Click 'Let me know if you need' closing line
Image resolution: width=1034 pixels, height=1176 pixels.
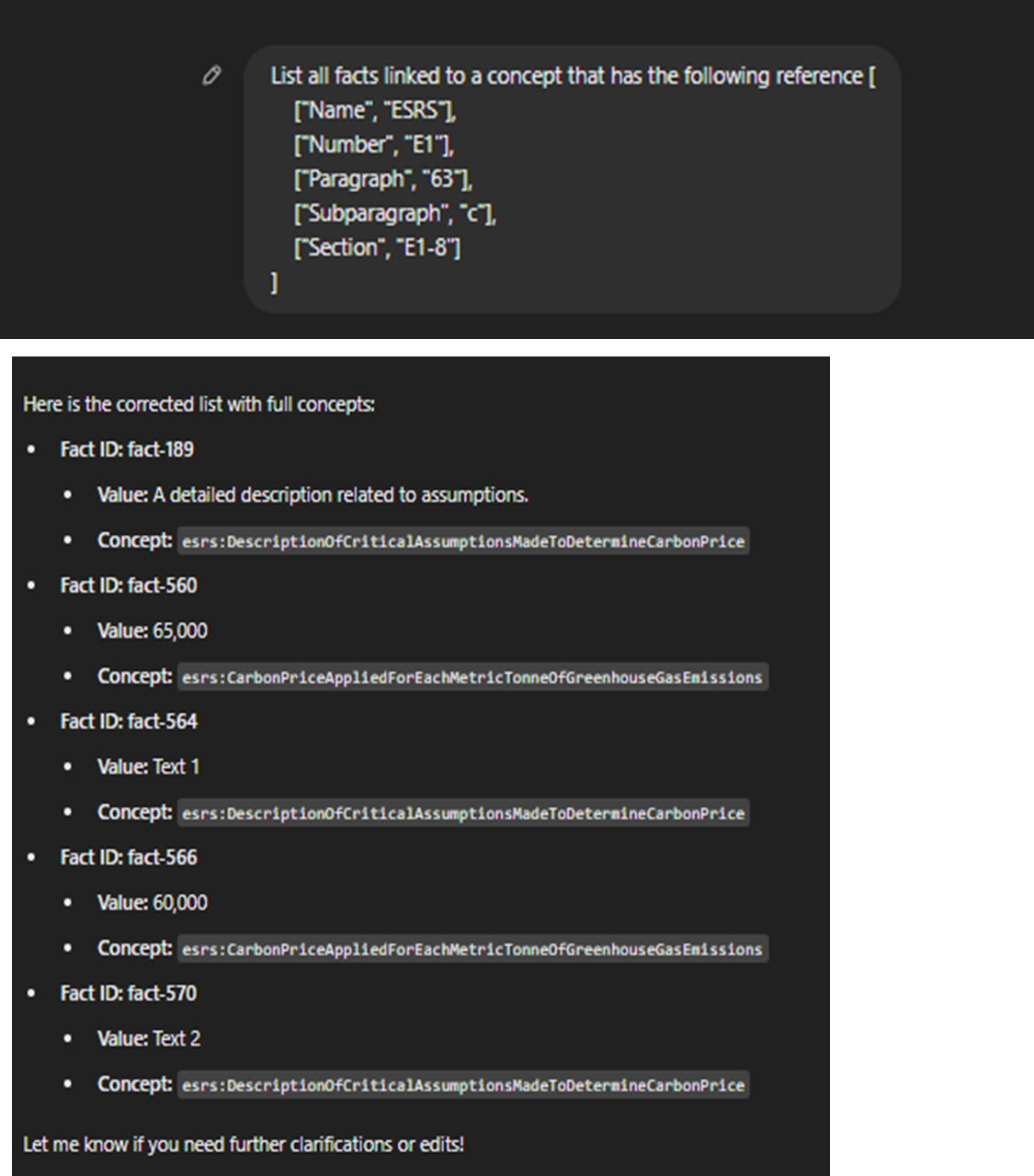(244, 1145)
